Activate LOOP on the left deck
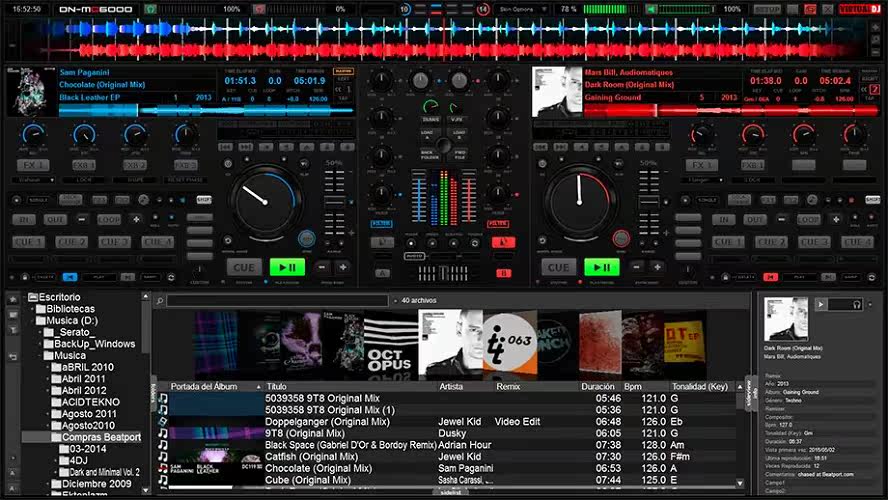The height and width of the screenshot is (500, 888). click(x=108, y=219)
